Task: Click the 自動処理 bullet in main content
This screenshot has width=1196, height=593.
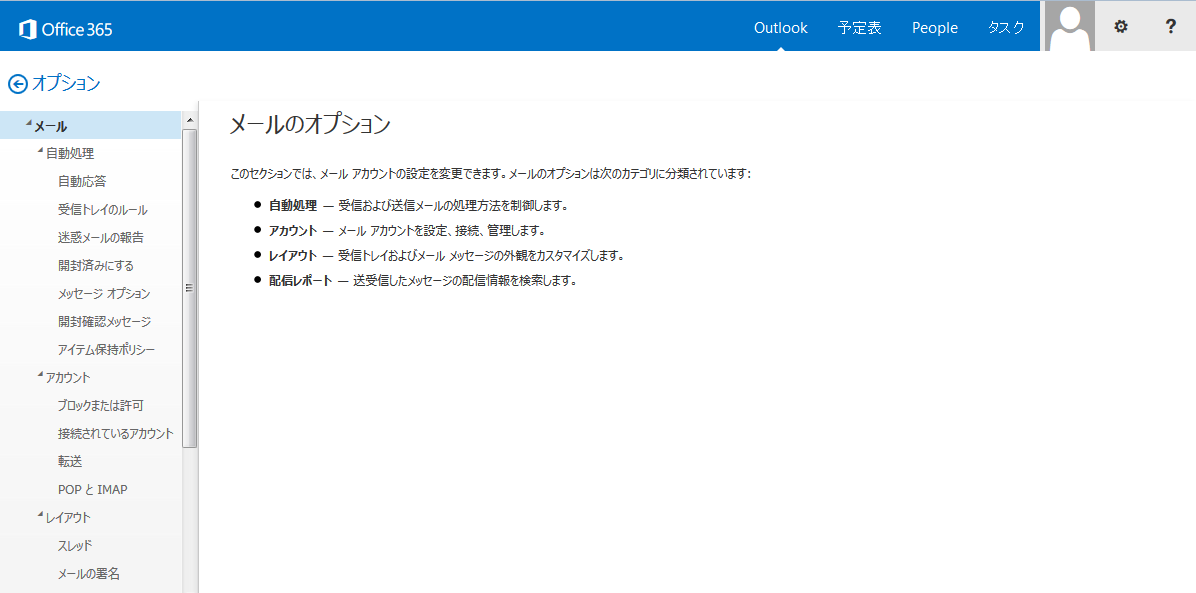Action: (292, 205)
